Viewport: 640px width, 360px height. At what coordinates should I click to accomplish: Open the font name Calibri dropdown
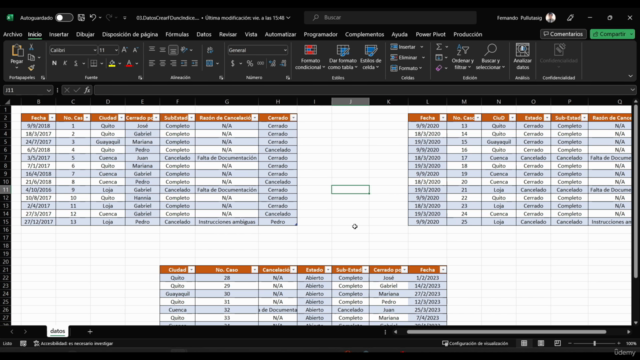[x=95, y=50]
